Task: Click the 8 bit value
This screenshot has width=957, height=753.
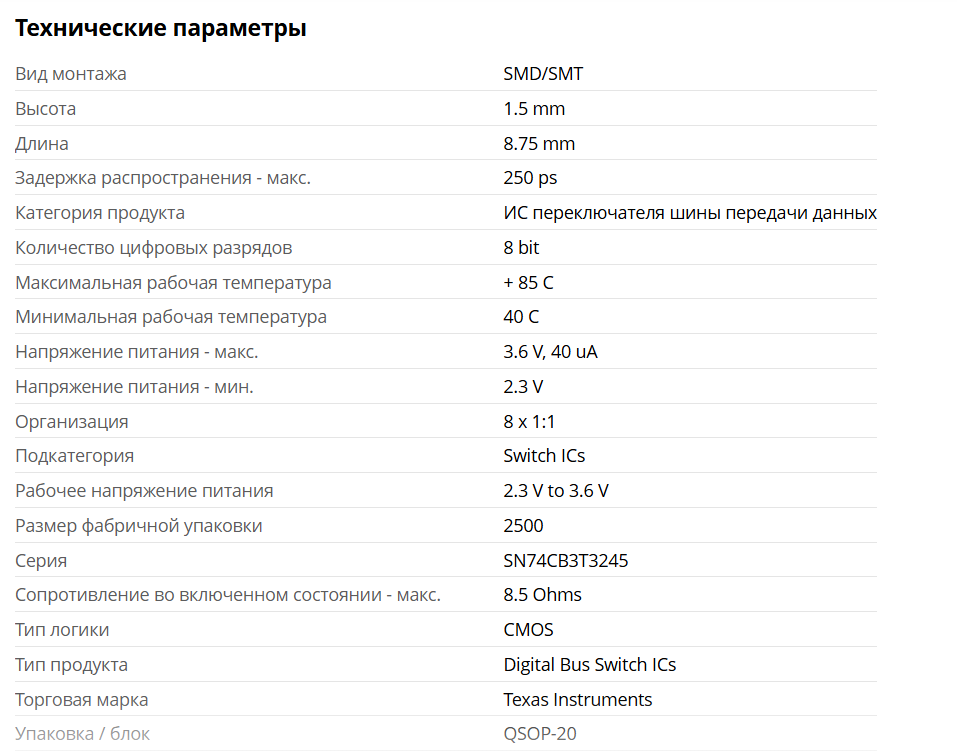Action: click(x=521, y=248)
